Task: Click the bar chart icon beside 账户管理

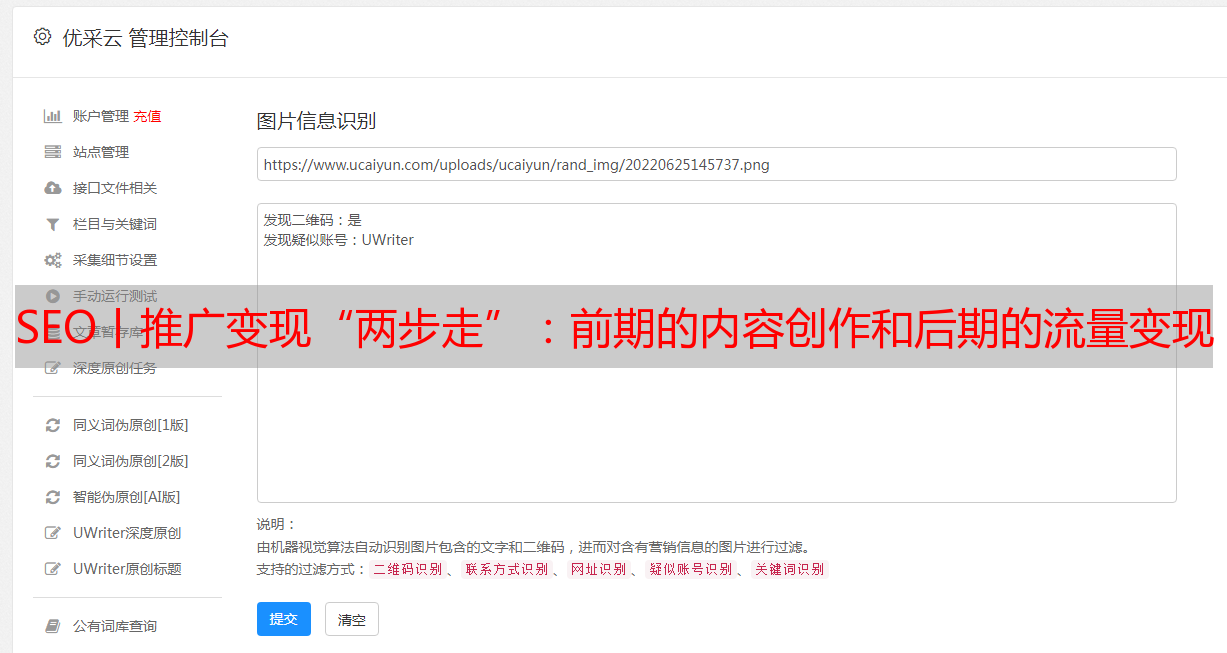Action: (53, 116)
